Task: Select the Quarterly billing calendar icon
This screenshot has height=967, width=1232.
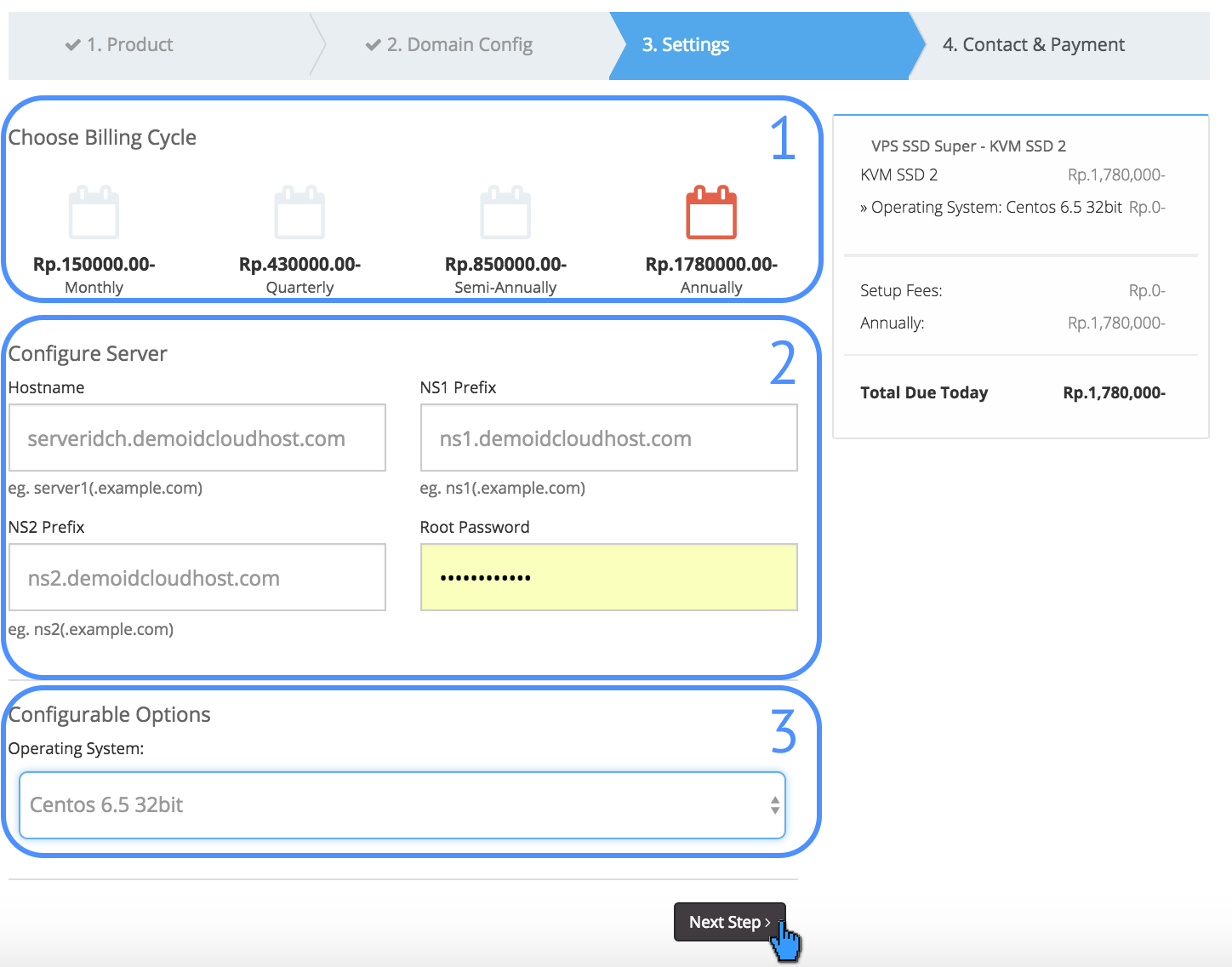Action: (299, 212)
